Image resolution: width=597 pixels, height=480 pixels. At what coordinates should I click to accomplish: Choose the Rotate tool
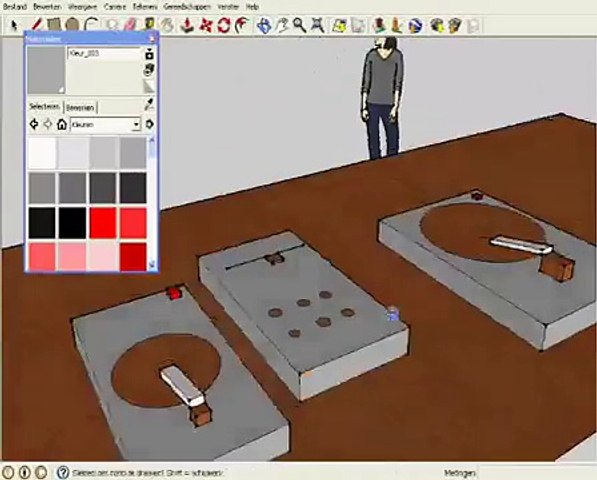coord(224,25)
